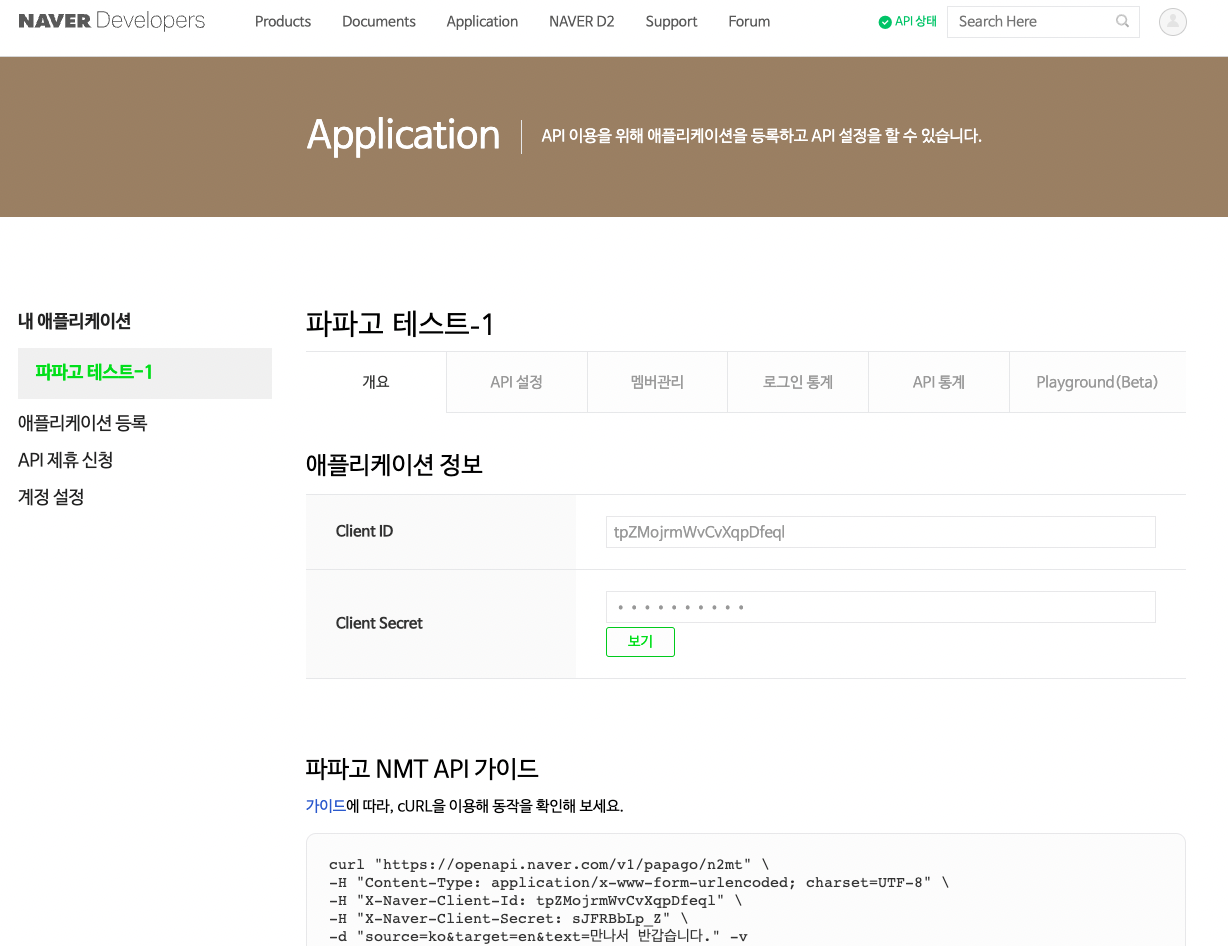This screenshot has width=1228, height=946.
Task: Switch to the API 설정 tab
Action: tap(517, 382)
